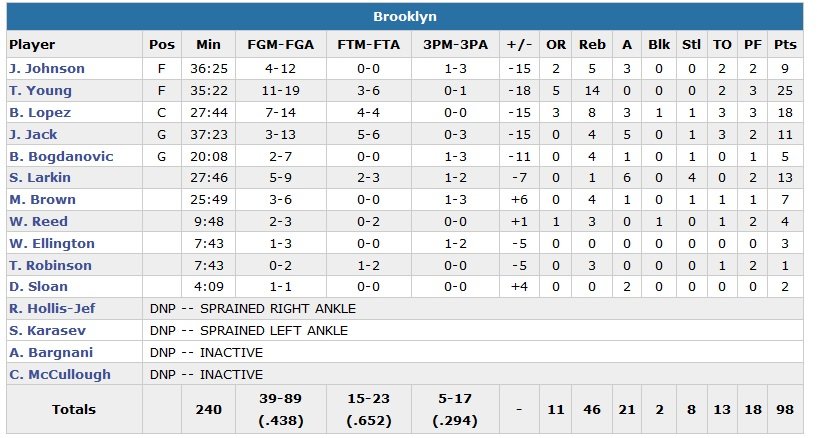Viewport: 817px width, 438px height.
Task: Click D. Sloan player link
Action: 40,287
